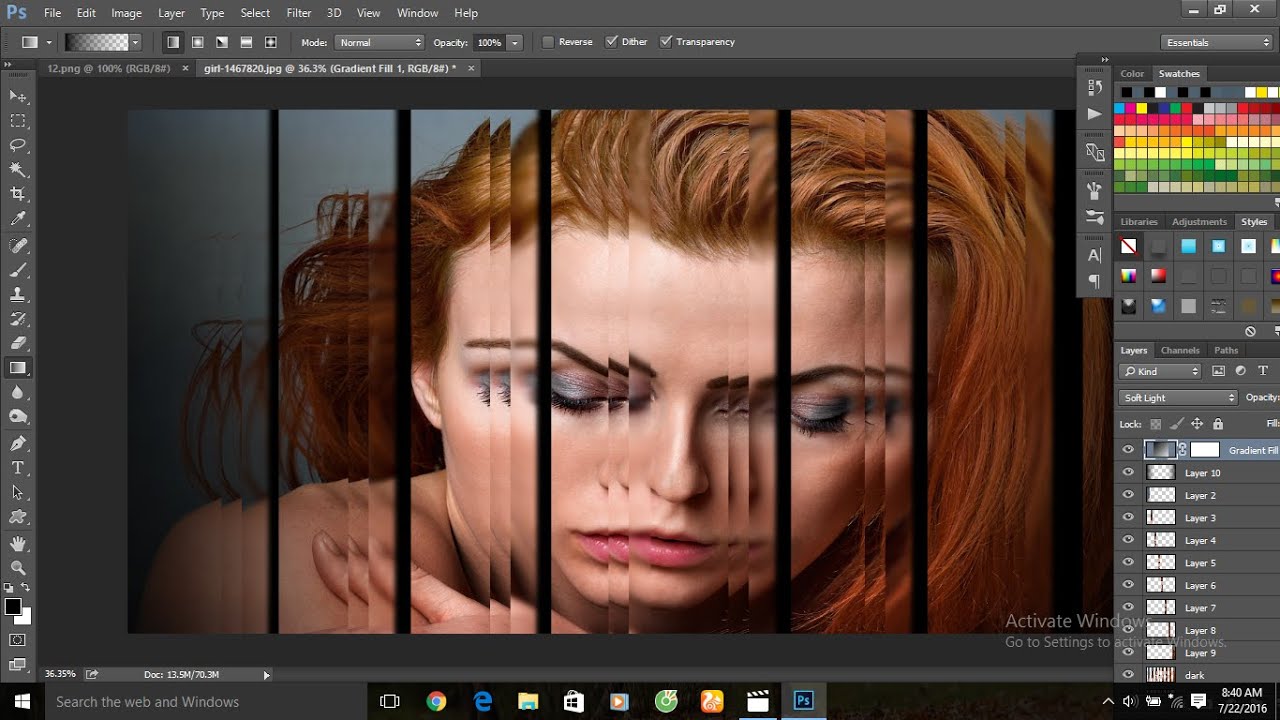
Task: Select the Hand tool
Action: [18, 543]
